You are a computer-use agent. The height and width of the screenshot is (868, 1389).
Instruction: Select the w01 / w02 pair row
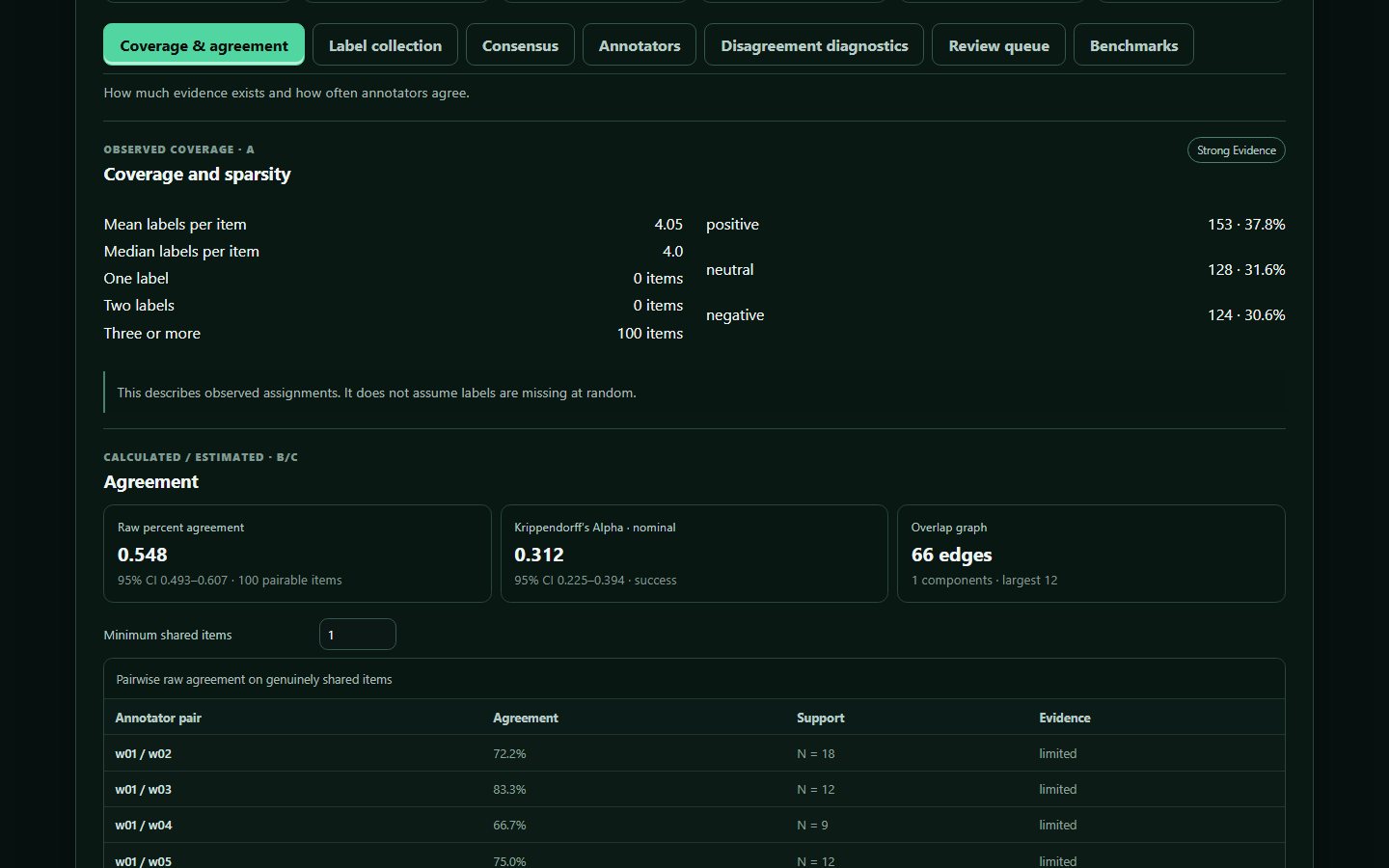coord(694,753)
